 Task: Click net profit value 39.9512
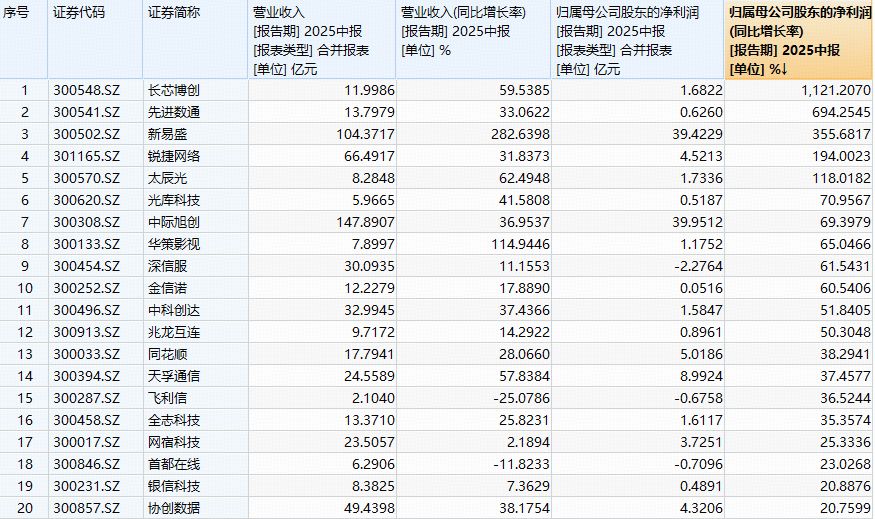(x=698, y=222)
